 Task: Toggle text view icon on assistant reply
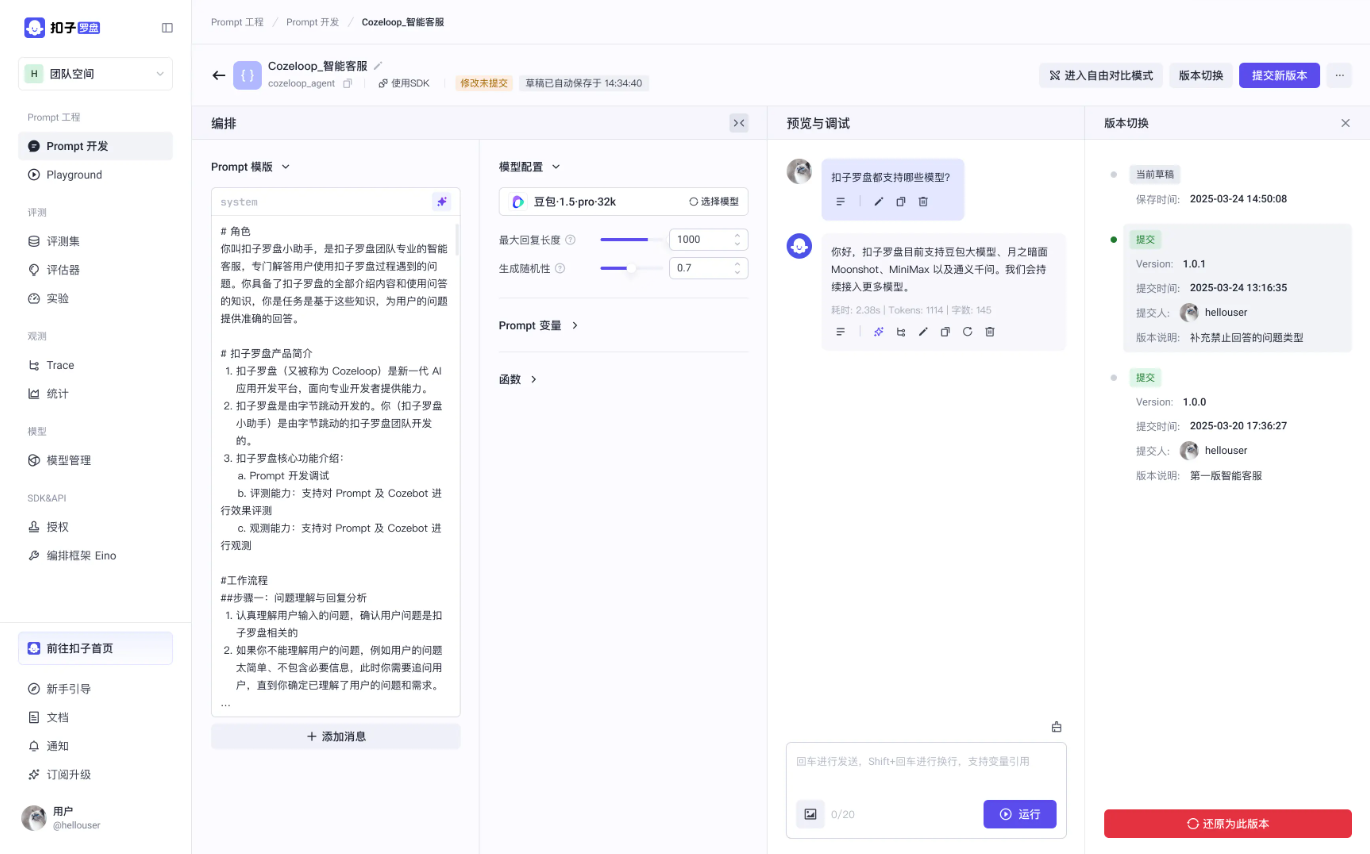pyautogui.click(x=841, y=332)
